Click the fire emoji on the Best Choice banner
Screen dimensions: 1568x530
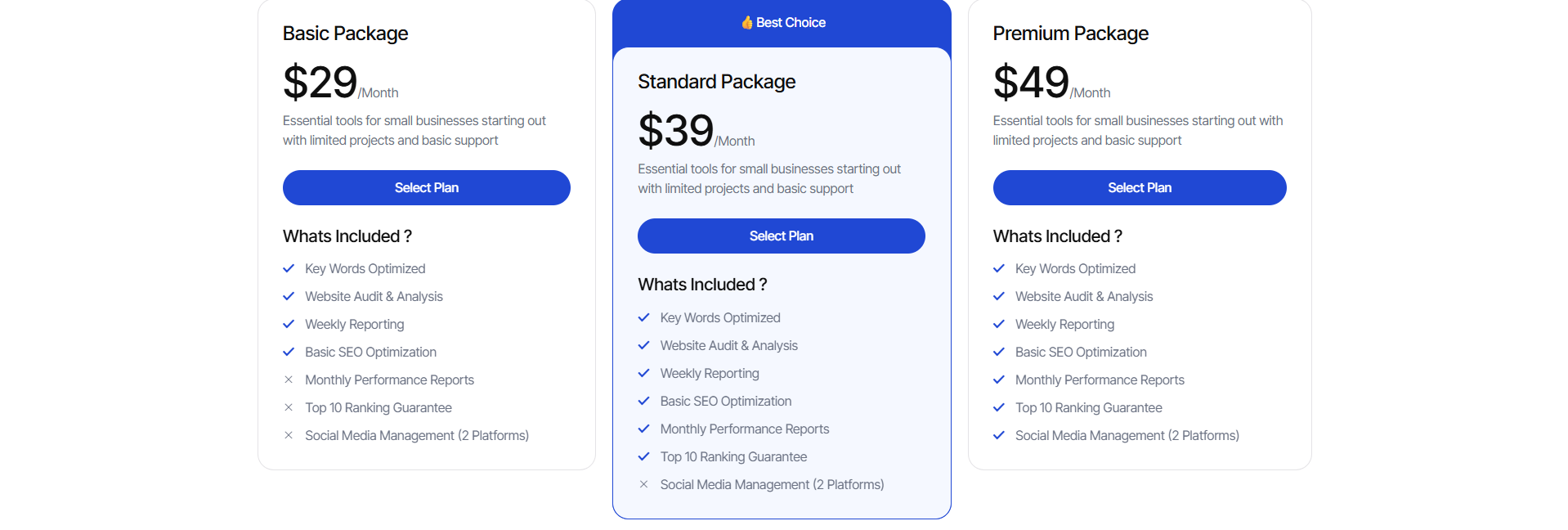pos(746,22)
